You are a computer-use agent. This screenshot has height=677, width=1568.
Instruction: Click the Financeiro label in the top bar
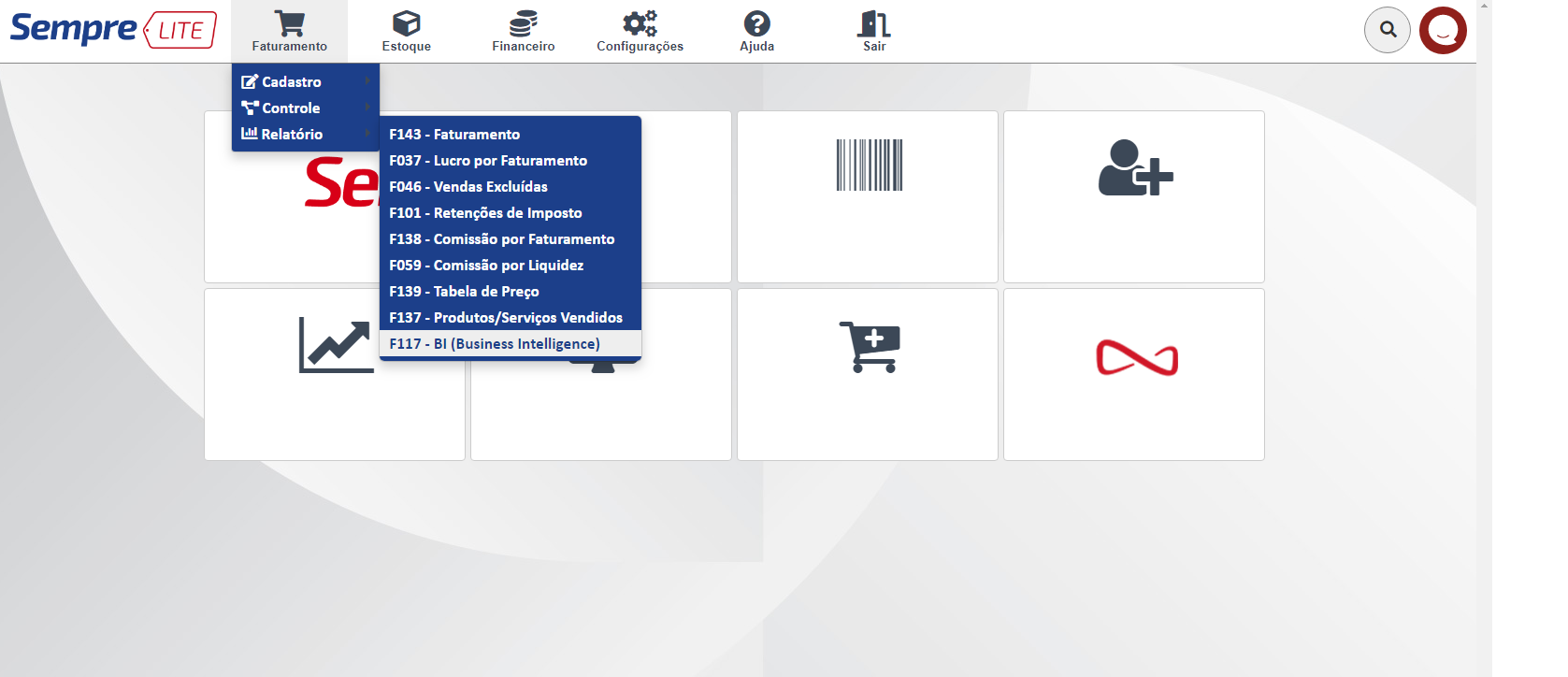(524, 47)
